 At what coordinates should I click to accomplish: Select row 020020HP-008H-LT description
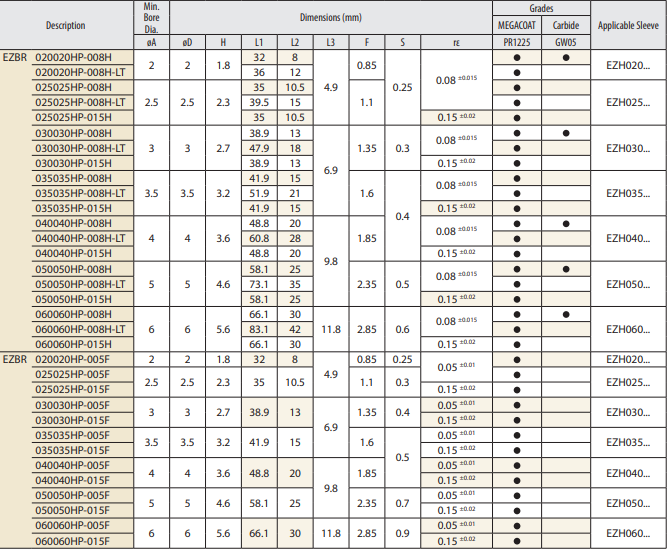tap(80, 73)
